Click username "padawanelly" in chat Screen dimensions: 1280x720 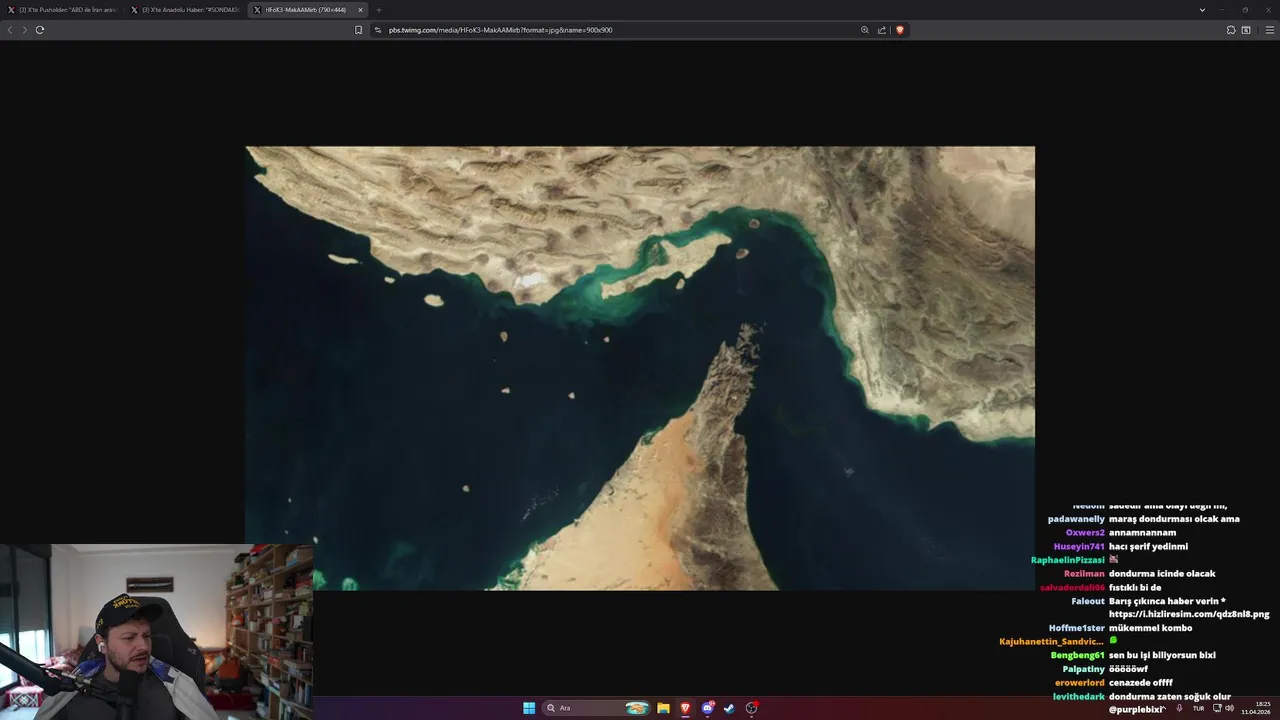(1076, 519)
